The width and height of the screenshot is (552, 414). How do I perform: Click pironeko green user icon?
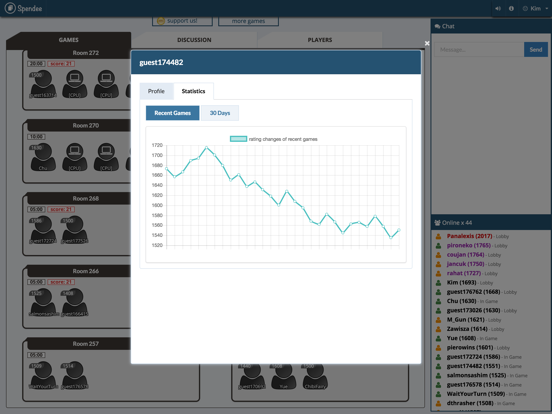tap(438, 246)
